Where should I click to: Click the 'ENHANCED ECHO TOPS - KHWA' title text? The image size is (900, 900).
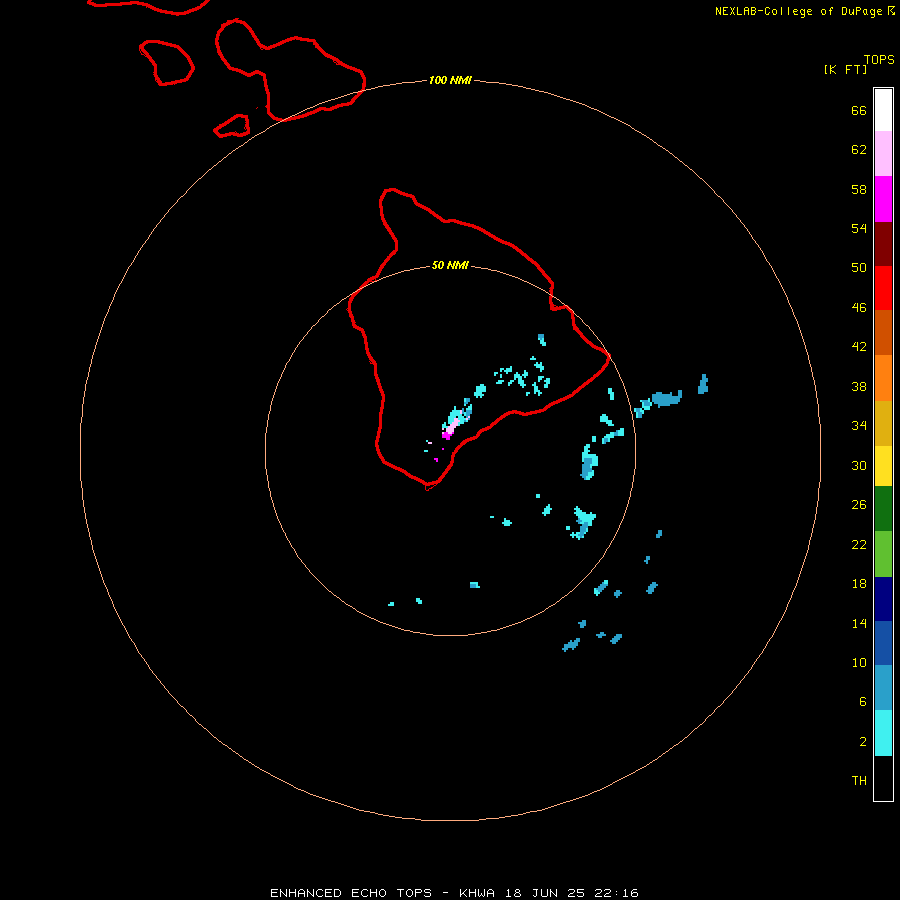(382, 893)
